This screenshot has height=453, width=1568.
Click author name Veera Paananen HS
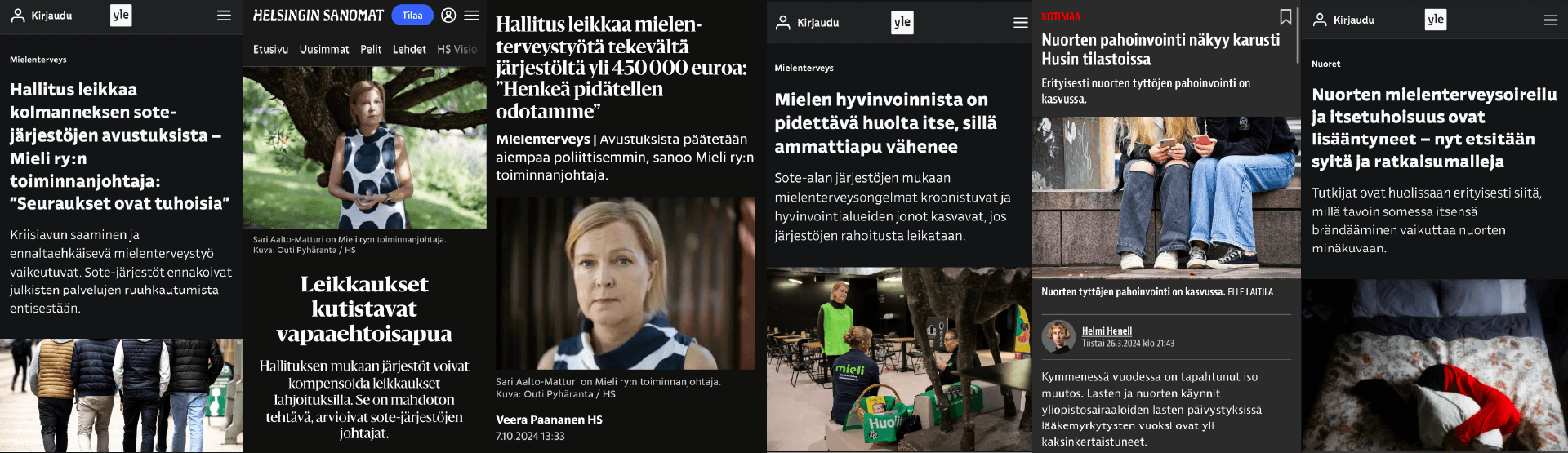(549, 420)
